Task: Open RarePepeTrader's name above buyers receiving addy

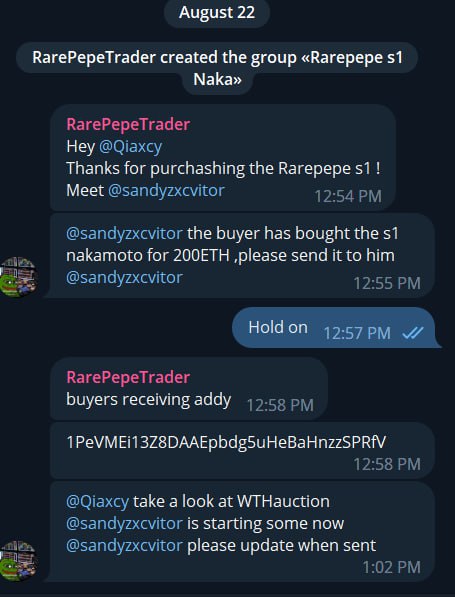Action: (x=128, y=377)
